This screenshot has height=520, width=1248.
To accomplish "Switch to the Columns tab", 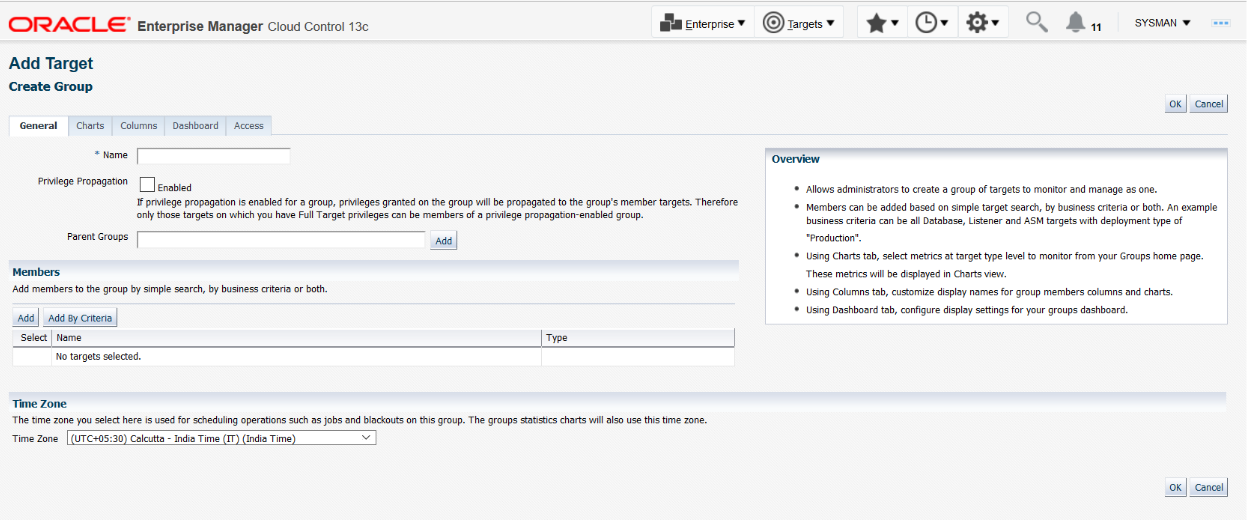I will (x=139, y=126).
